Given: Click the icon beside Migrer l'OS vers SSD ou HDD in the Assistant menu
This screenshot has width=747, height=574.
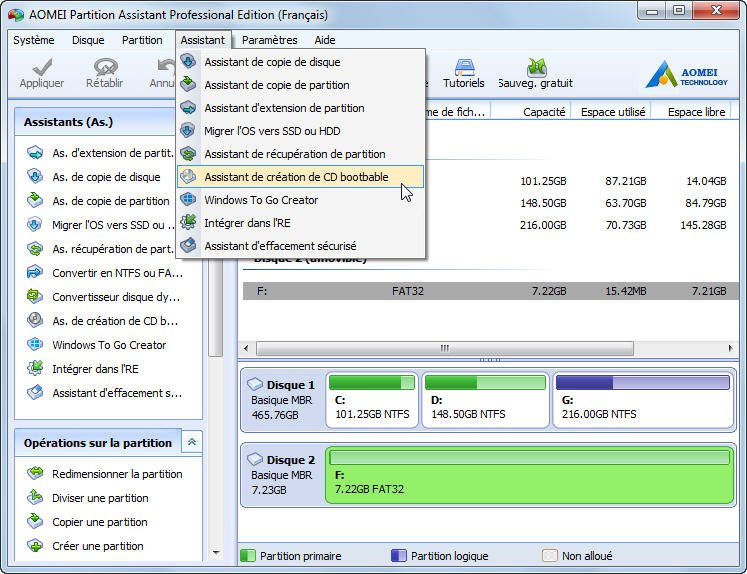Looking at the screenshot, I should (189, 131).
